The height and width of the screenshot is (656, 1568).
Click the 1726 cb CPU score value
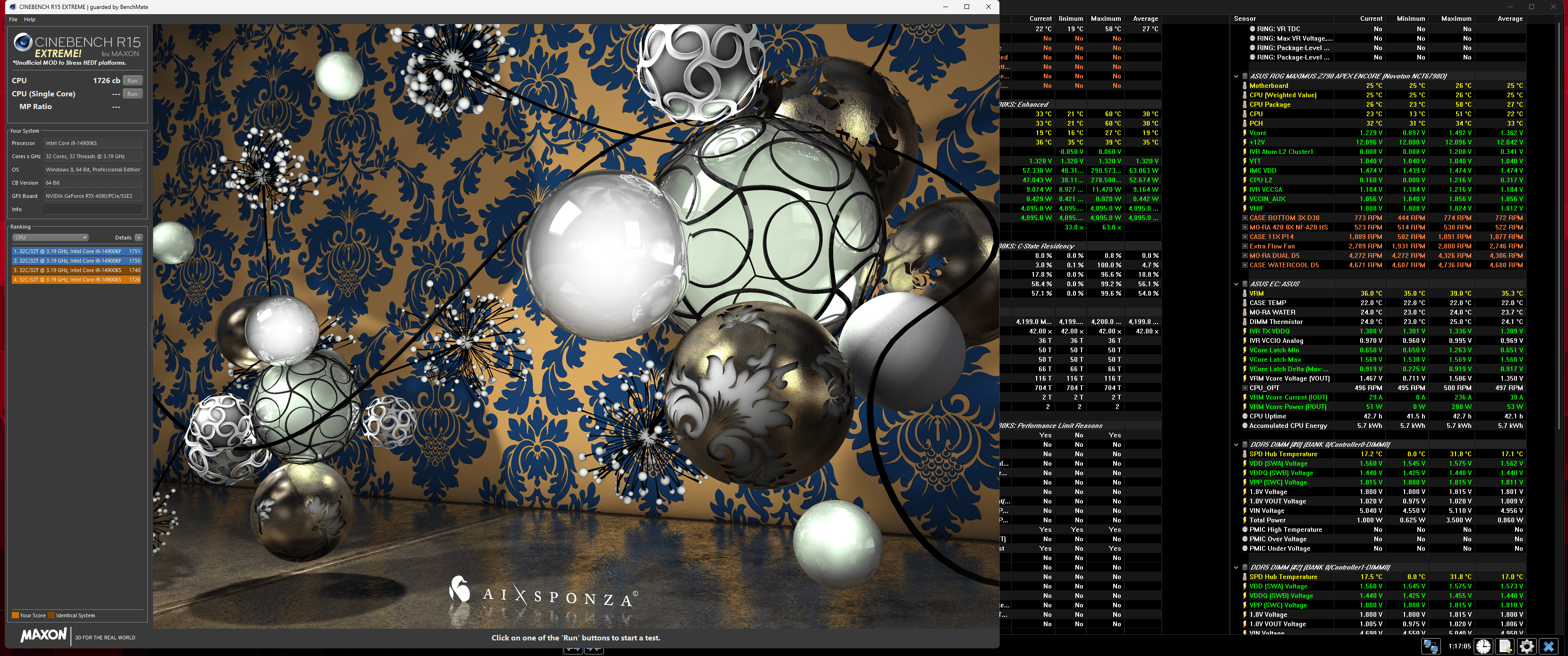coord(107,80)
